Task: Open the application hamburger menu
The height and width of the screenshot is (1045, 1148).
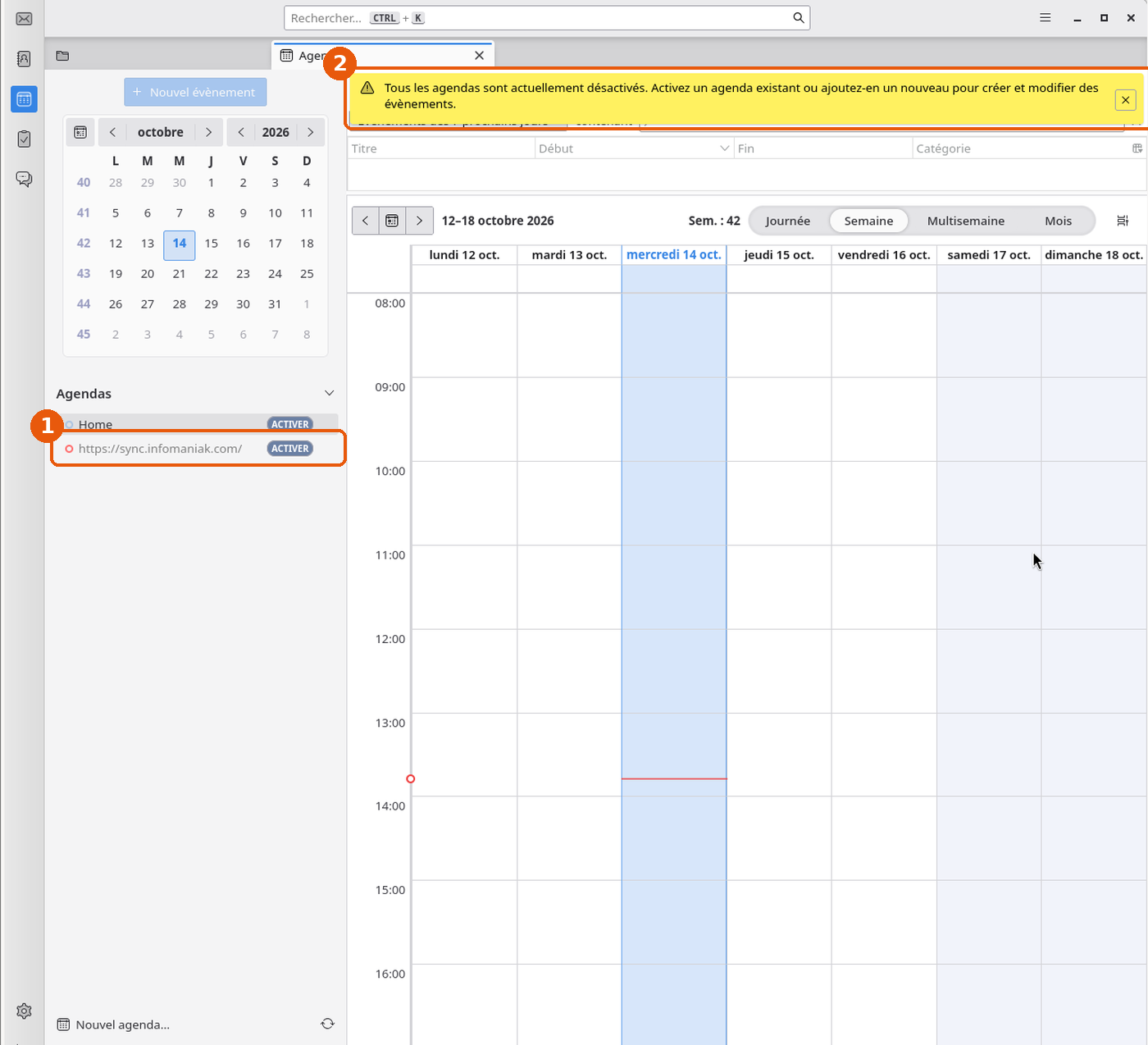Action: pyautogui.click(x=1045, y=18)
